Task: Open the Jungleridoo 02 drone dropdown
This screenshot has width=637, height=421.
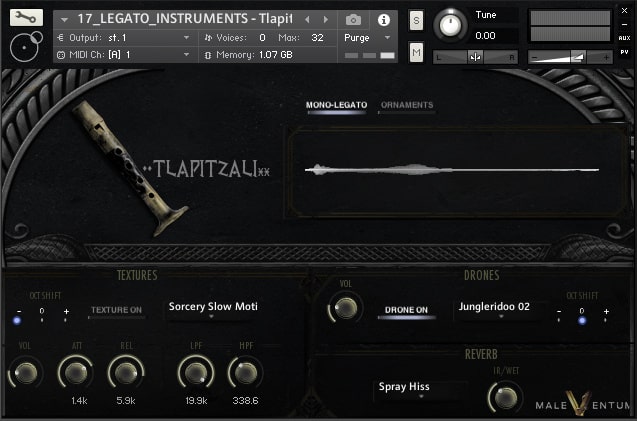Action: [500, 308]
